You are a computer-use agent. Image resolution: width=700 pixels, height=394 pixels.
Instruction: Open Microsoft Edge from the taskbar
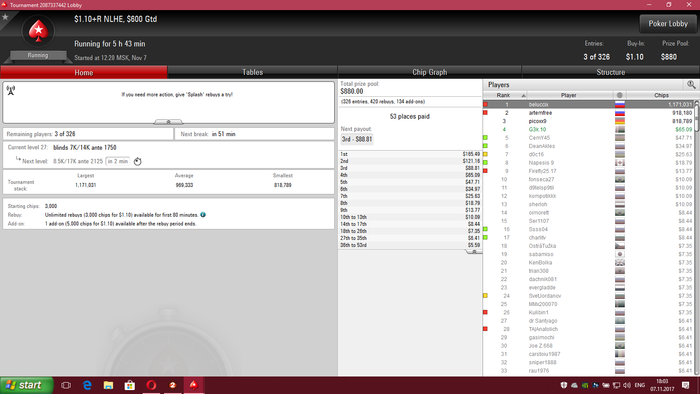point(87,385)
